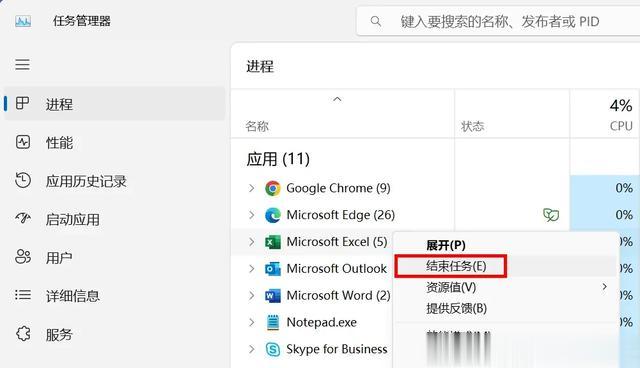Expand the Microsoft Word process group

251,295
